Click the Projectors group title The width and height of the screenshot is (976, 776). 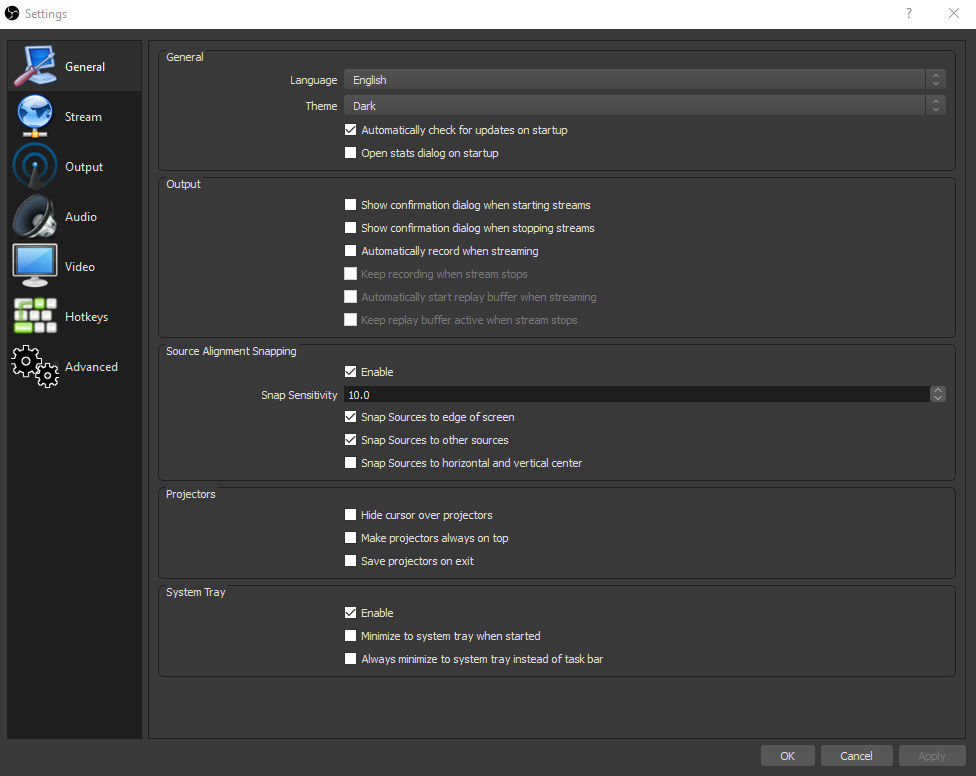[x=190, y=494]
